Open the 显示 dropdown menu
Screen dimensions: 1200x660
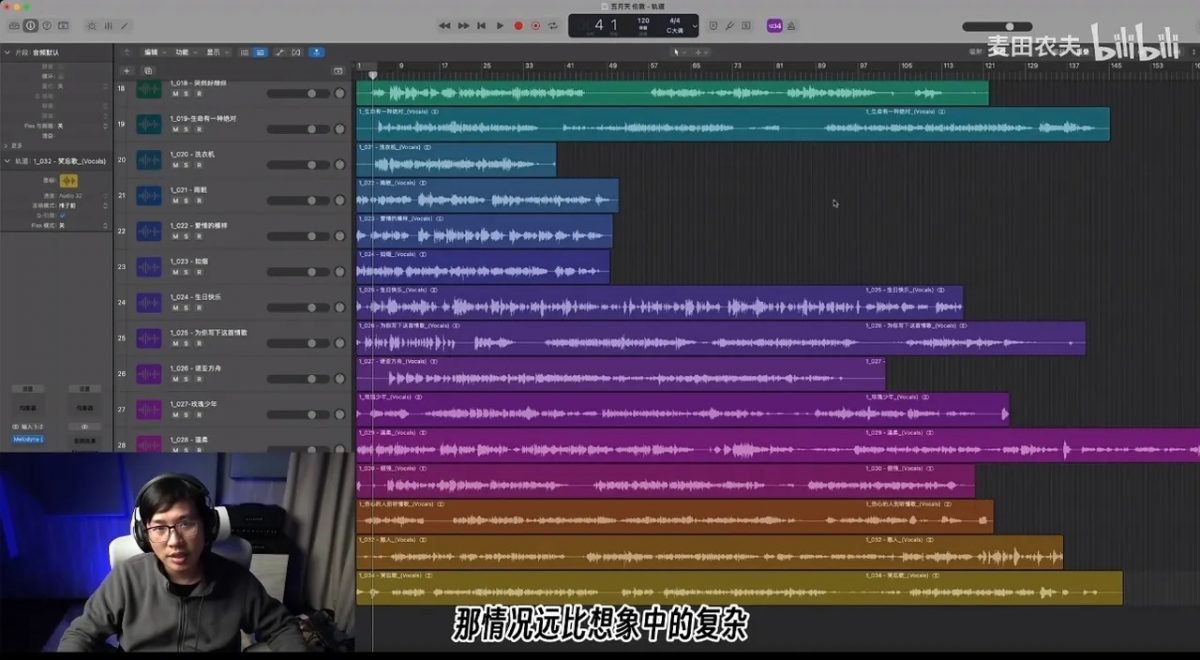[214, 51]
